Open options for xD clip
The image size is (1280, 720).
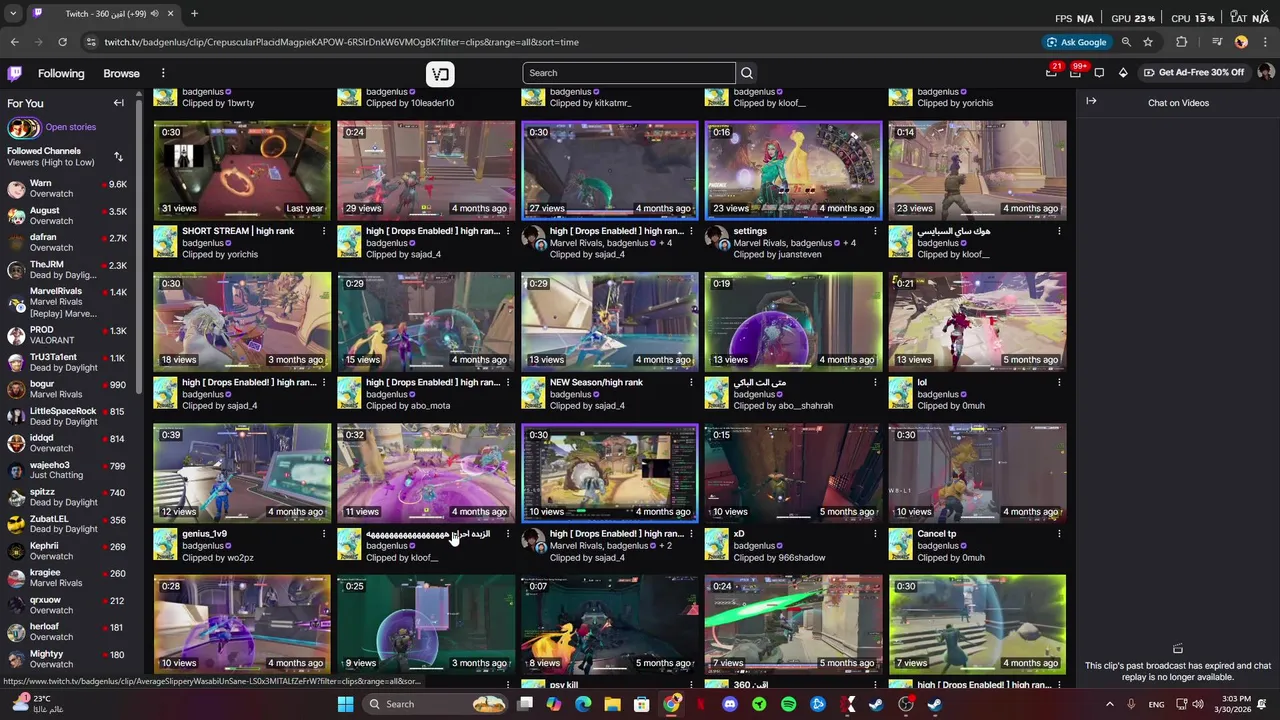point(875,534)
